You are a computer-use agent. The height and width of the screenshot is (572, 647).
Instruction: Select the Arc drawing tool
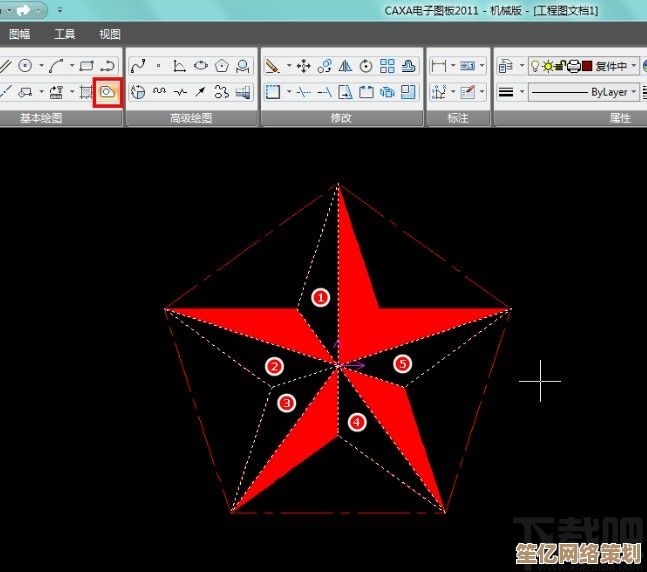click(x=56, y=66)
